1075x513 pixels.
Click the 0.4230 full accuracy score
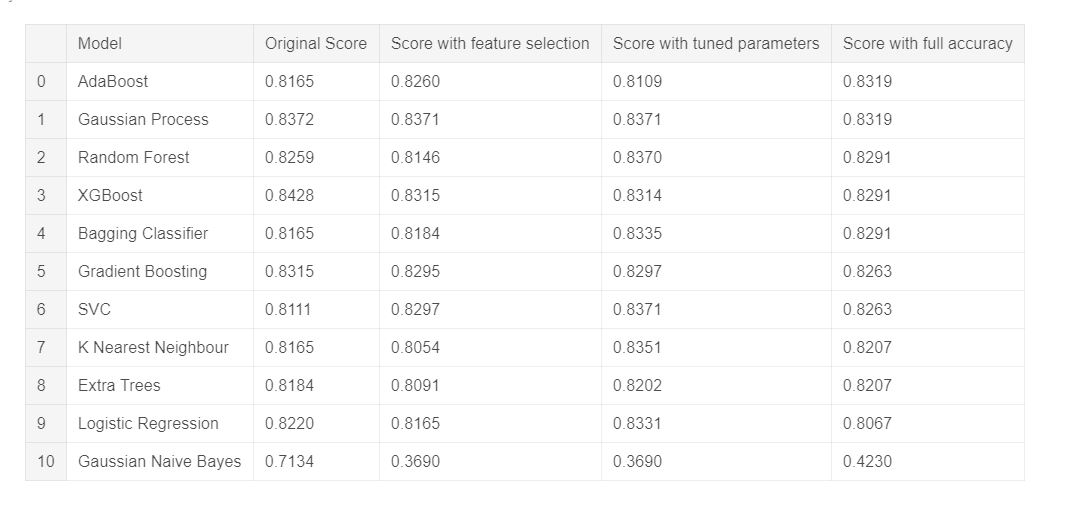867,462
